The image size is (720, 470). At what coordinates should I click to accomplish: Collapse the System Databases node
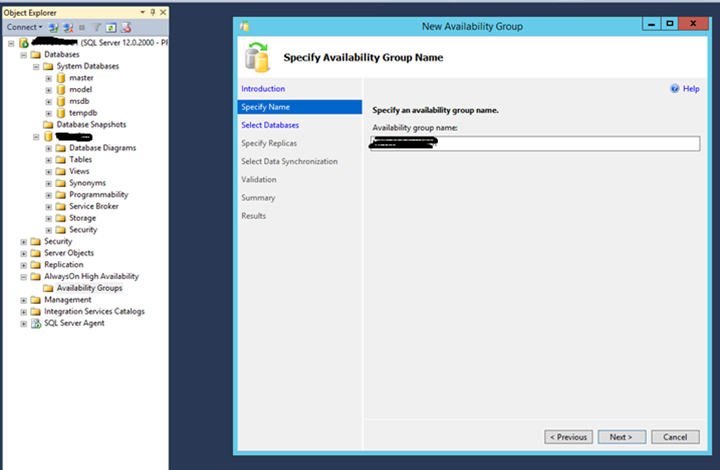point(36,66)
